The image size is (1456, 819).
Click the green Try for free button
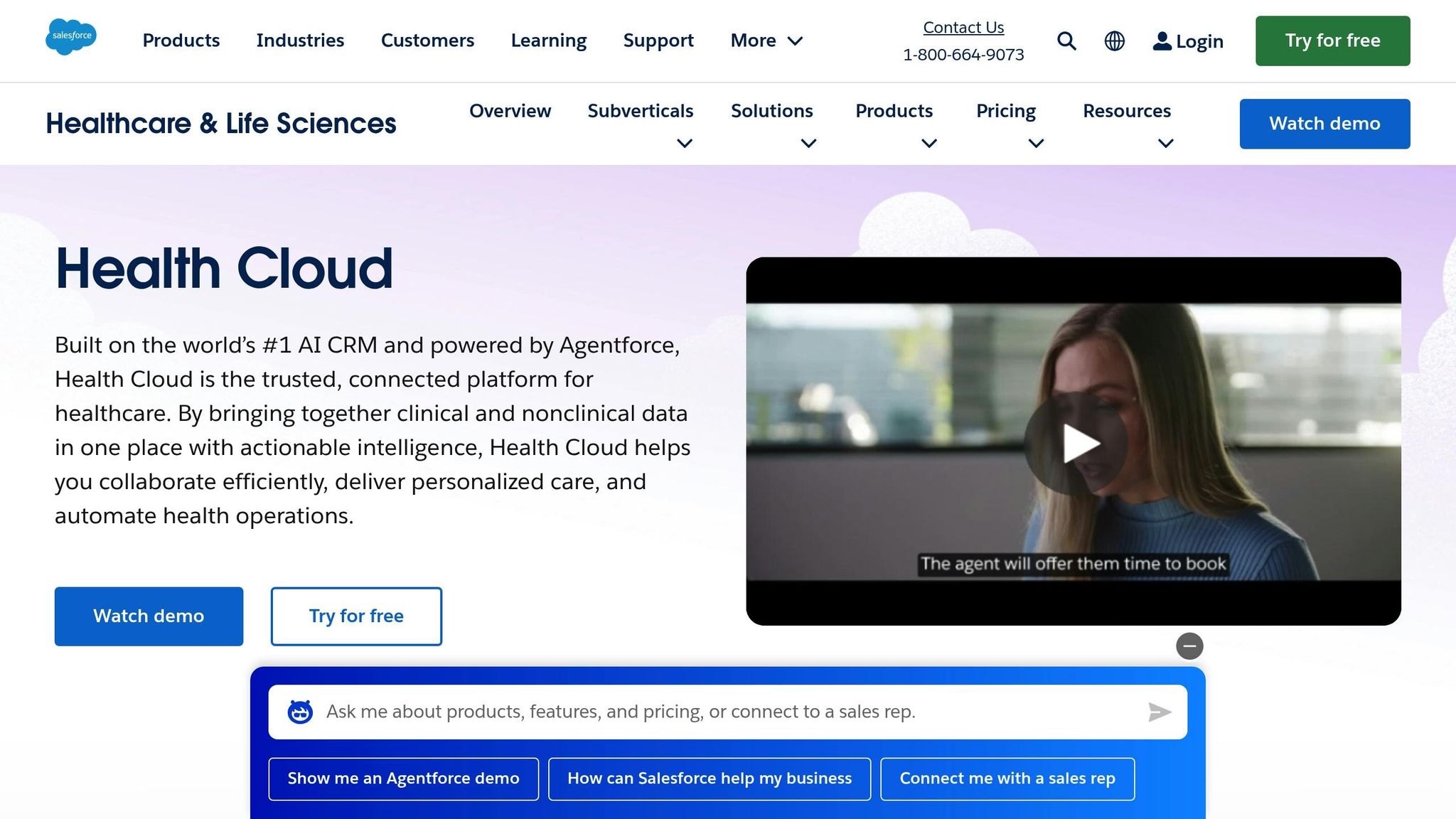pyautogui.click(x=1332, y=41)
